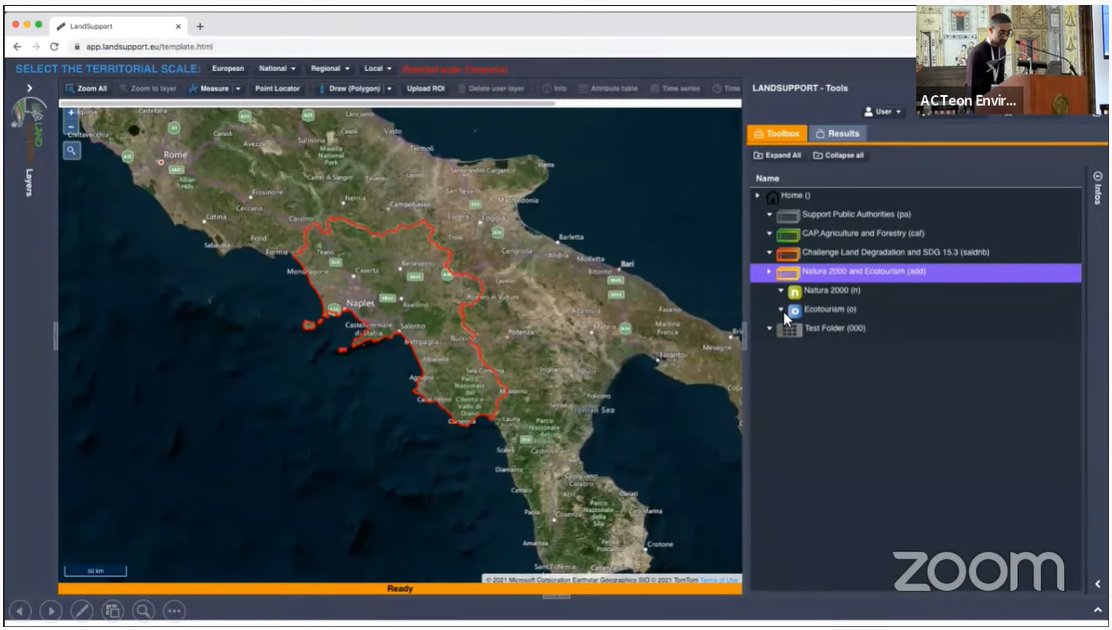Click the gray Support Public Authorities icon

(x=788, y=215)
